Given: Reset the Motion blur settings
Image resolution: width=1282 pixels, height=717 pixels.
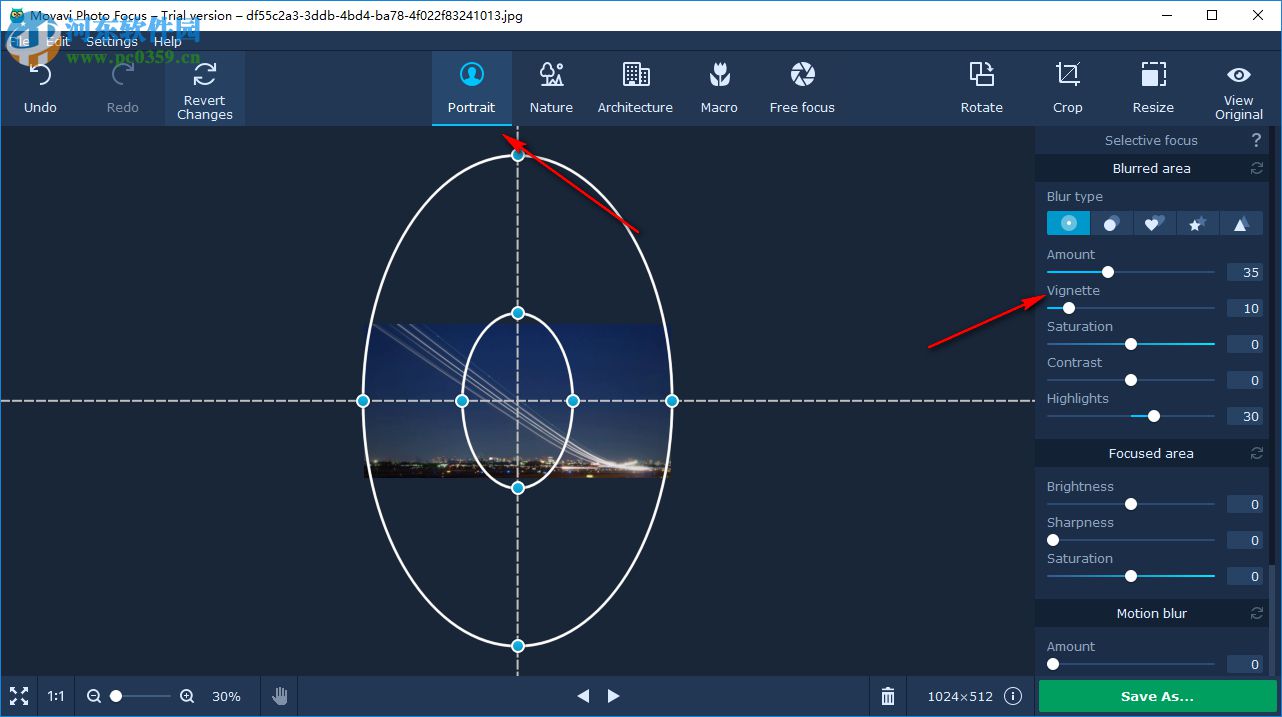Looking at the screenshot, I should (1257, 613).
